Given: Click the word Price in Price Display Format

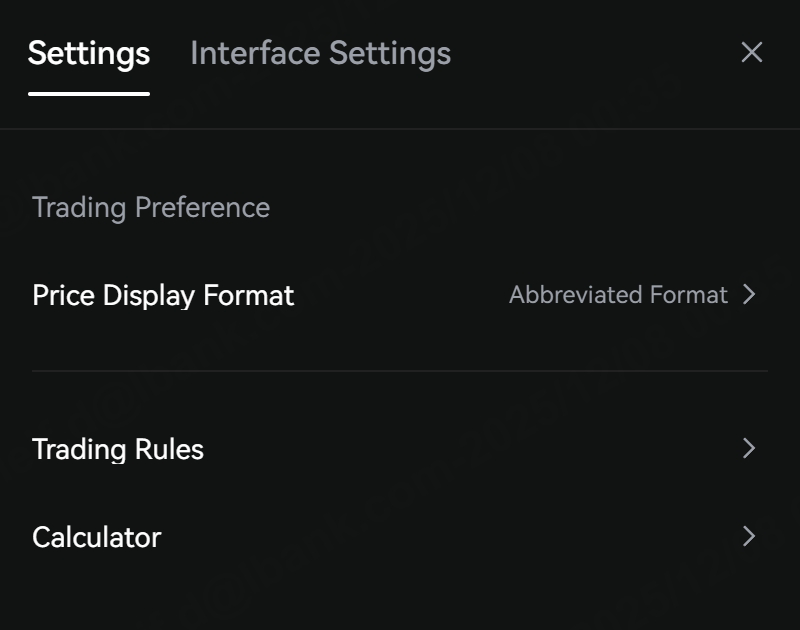Looking at the screenshot, I should coord(63,296).
